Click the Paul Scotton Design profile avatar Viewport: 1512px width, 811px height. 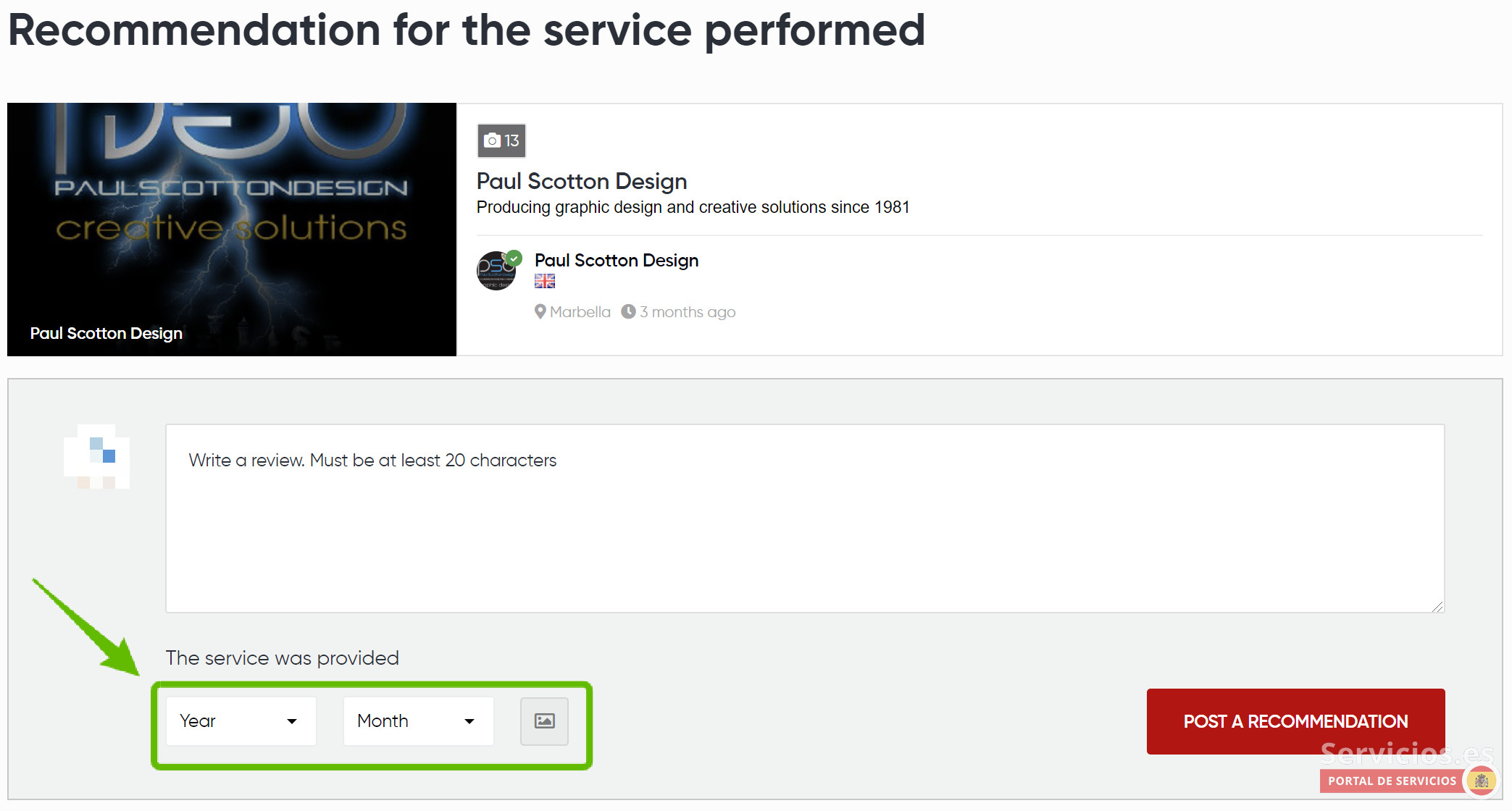click(x=497, y=270)
